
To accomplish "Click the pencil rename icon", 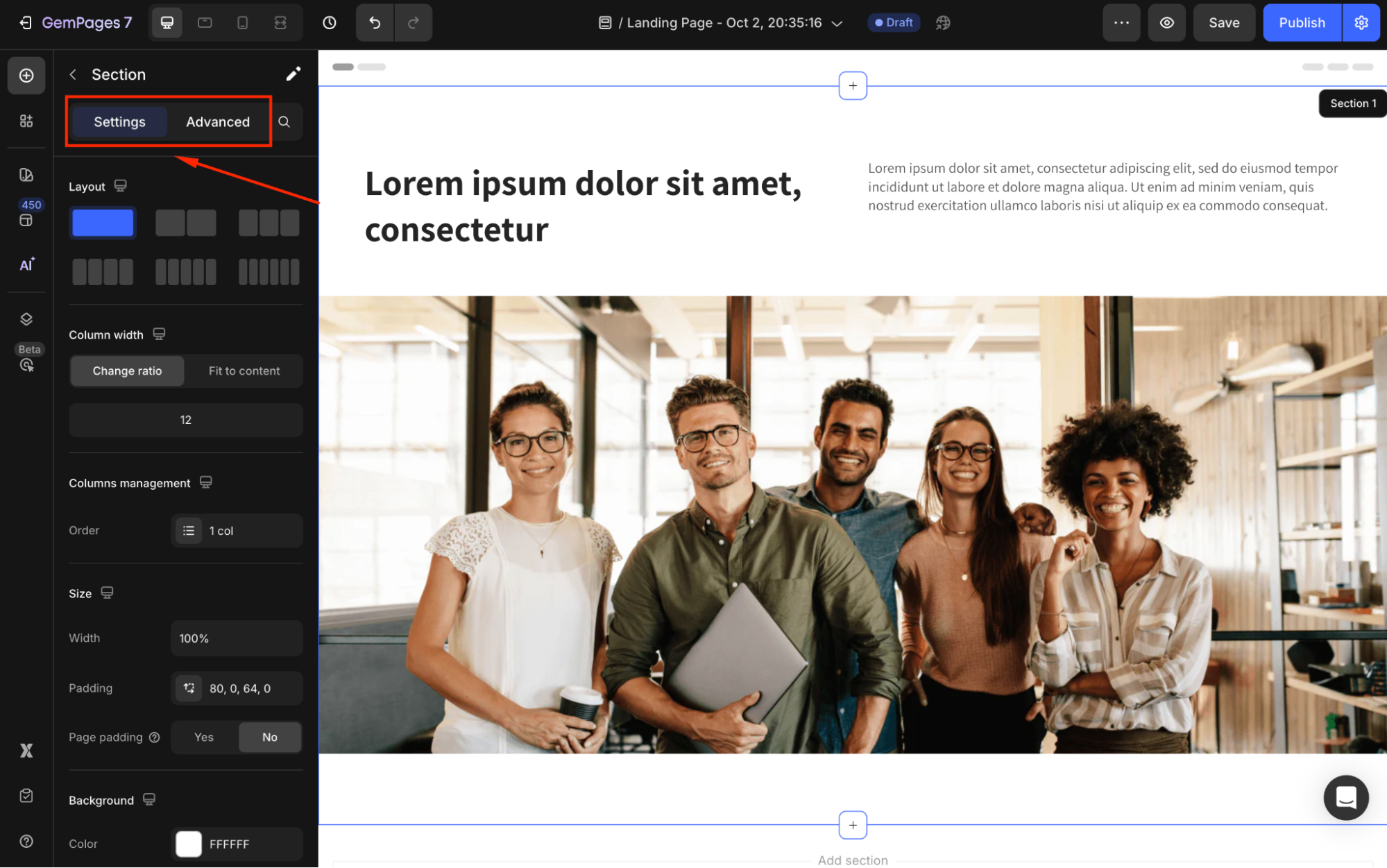I will [293, 74].
